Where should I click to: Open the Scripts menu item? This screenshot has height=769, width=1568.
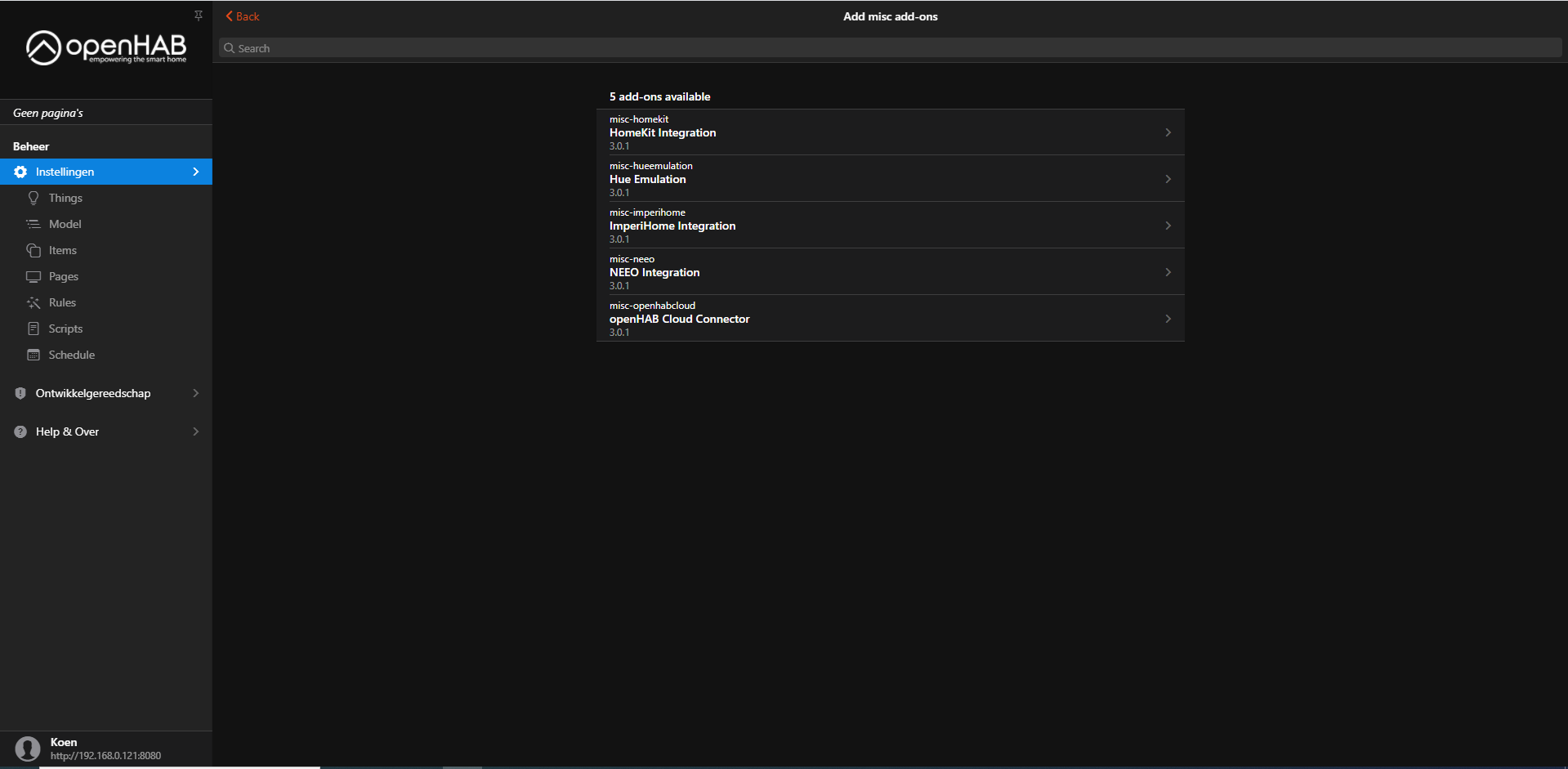(x=106, y=329)
